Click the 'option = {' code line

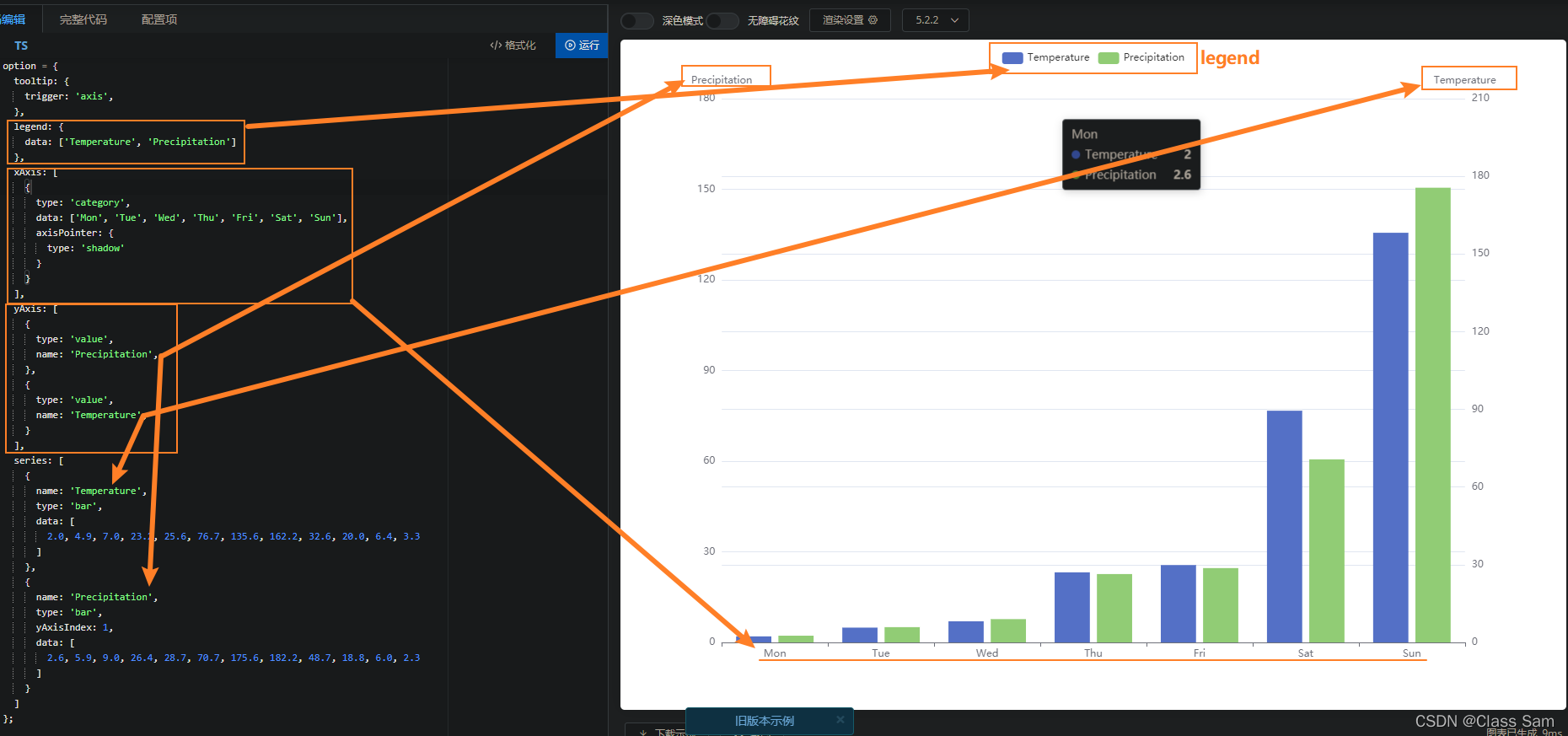pyautogui.click(x=30, y=66)
